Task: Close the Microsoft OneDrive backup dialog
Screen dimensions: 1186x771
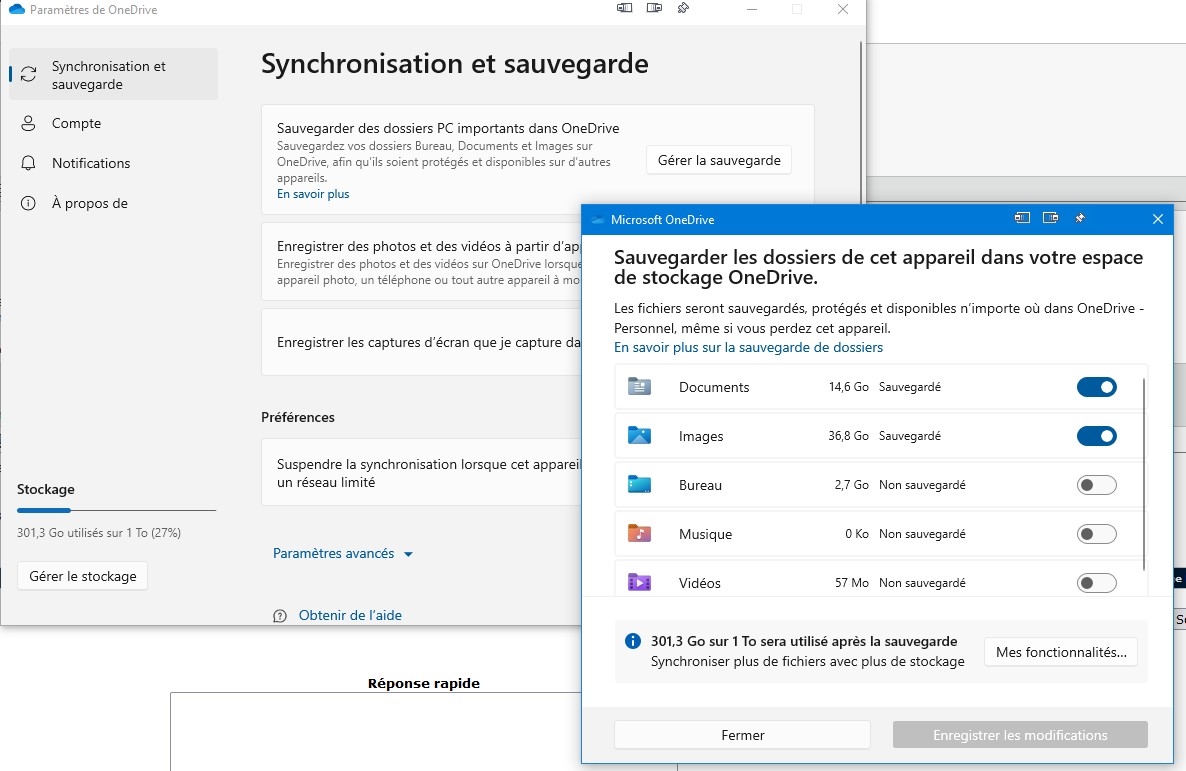Action: pos(1157,219)
